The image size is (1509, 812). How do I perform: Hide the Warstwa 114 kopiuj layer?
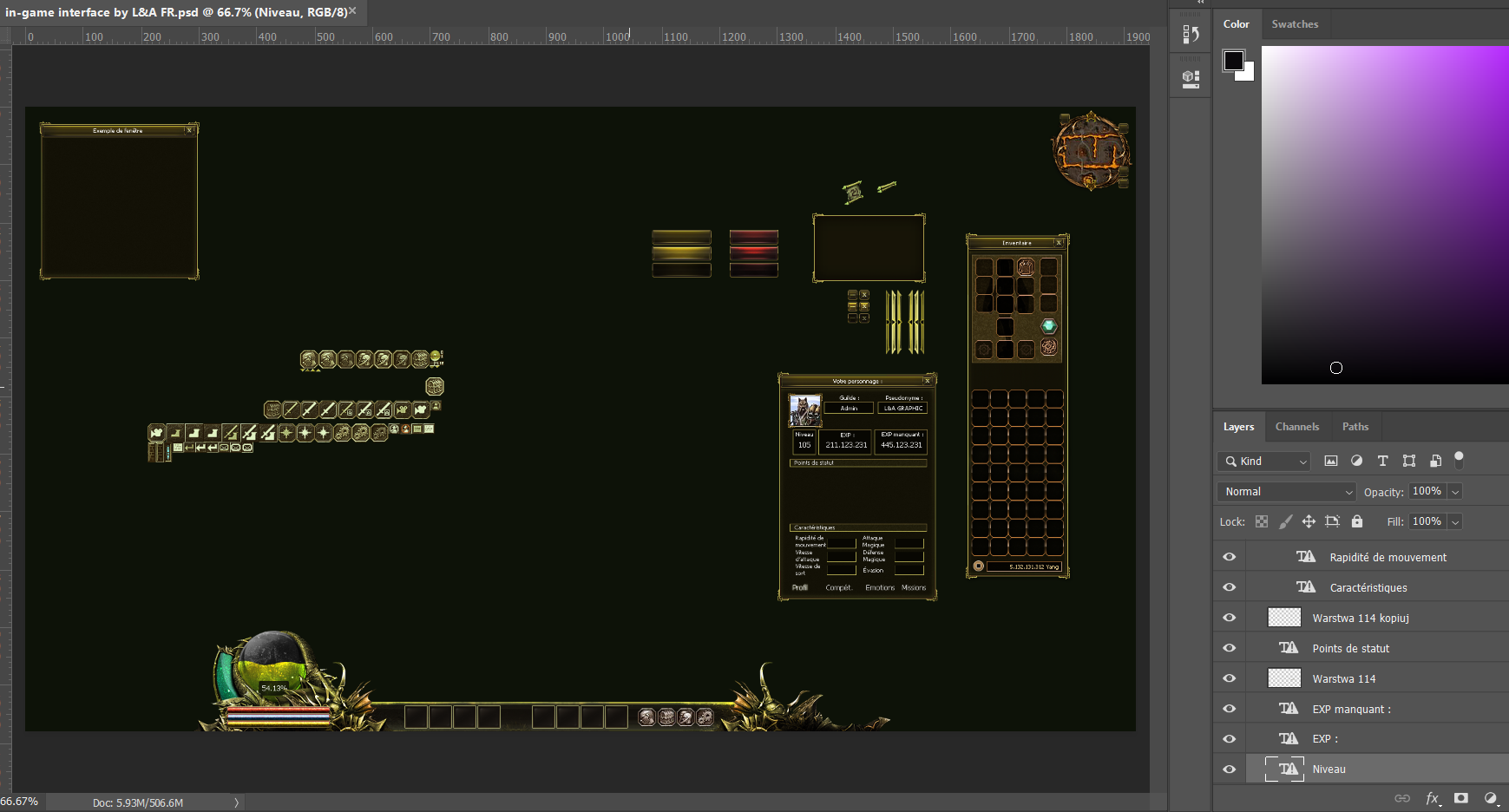click(1229, 618)
